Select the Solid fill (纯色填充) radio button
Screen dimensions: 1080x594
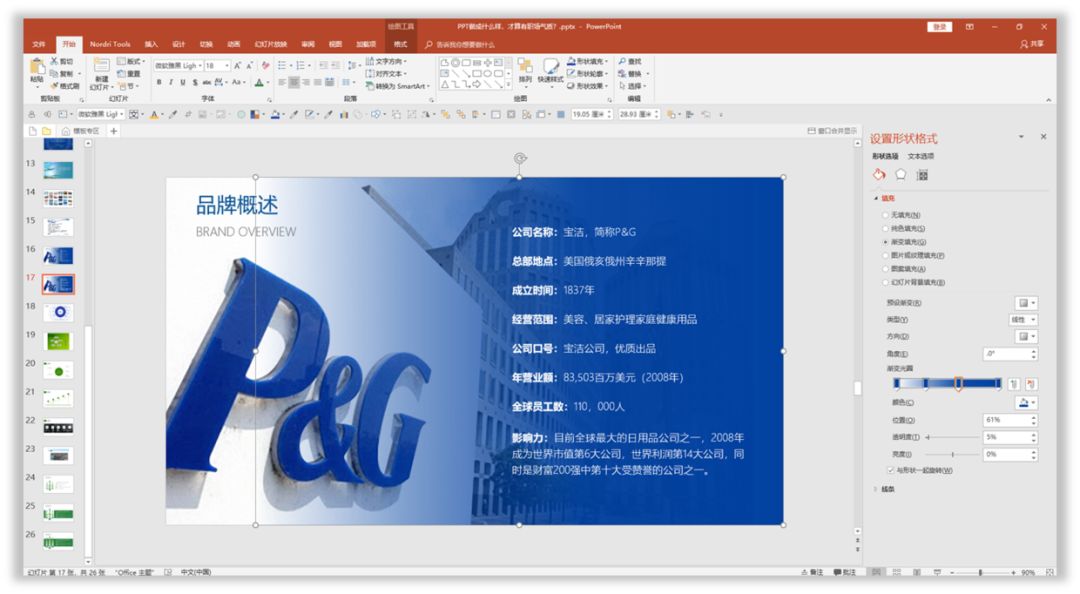(886, 228)
